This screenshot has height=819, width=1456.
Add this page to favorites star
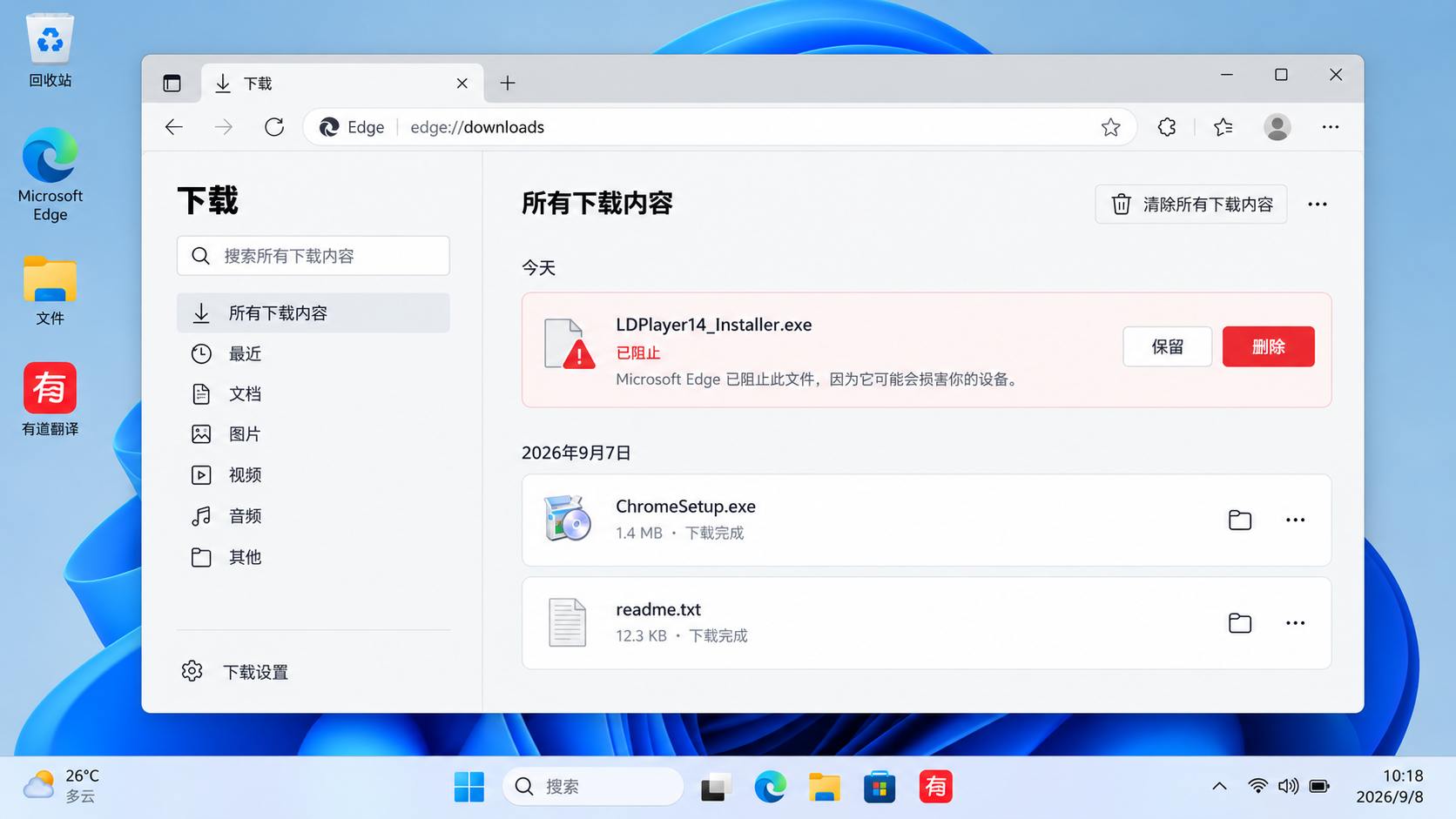[1110, 127]
